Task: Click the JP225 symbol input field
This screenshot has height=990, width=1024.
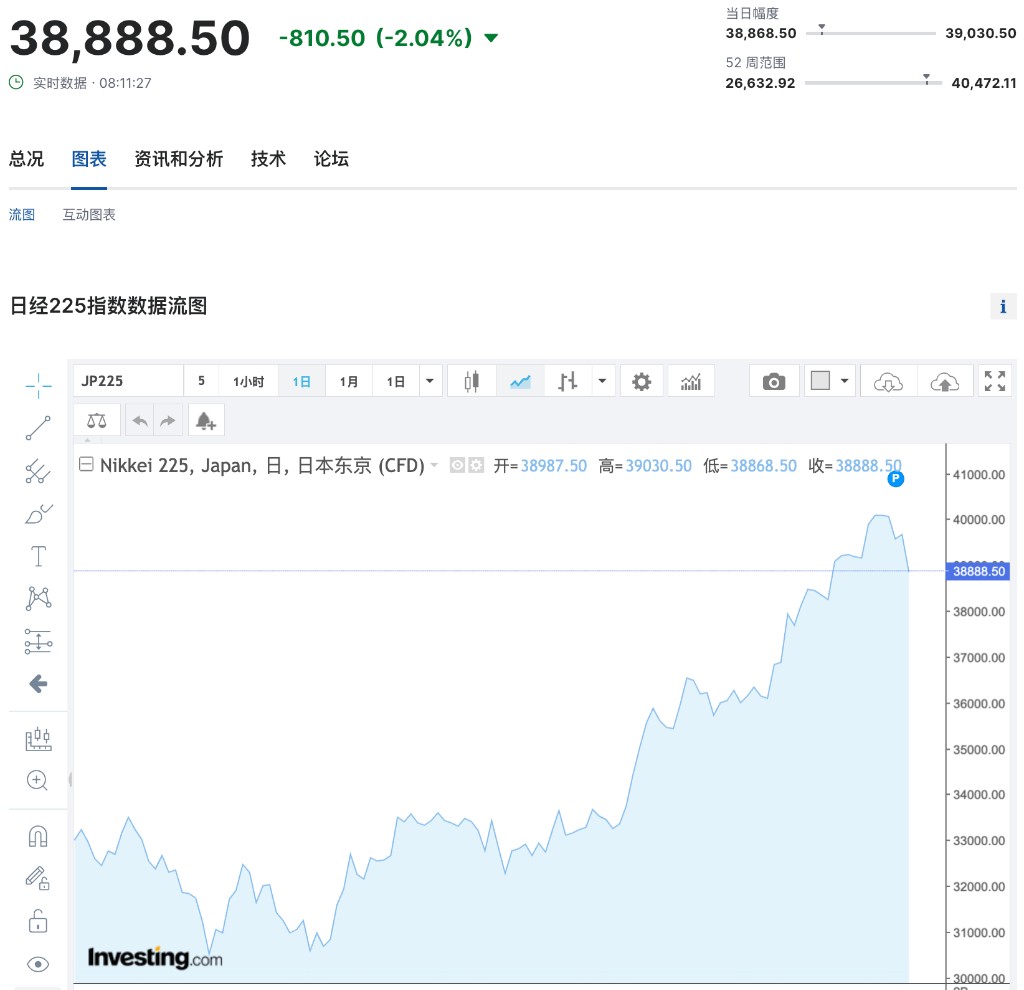Action: 128,381
